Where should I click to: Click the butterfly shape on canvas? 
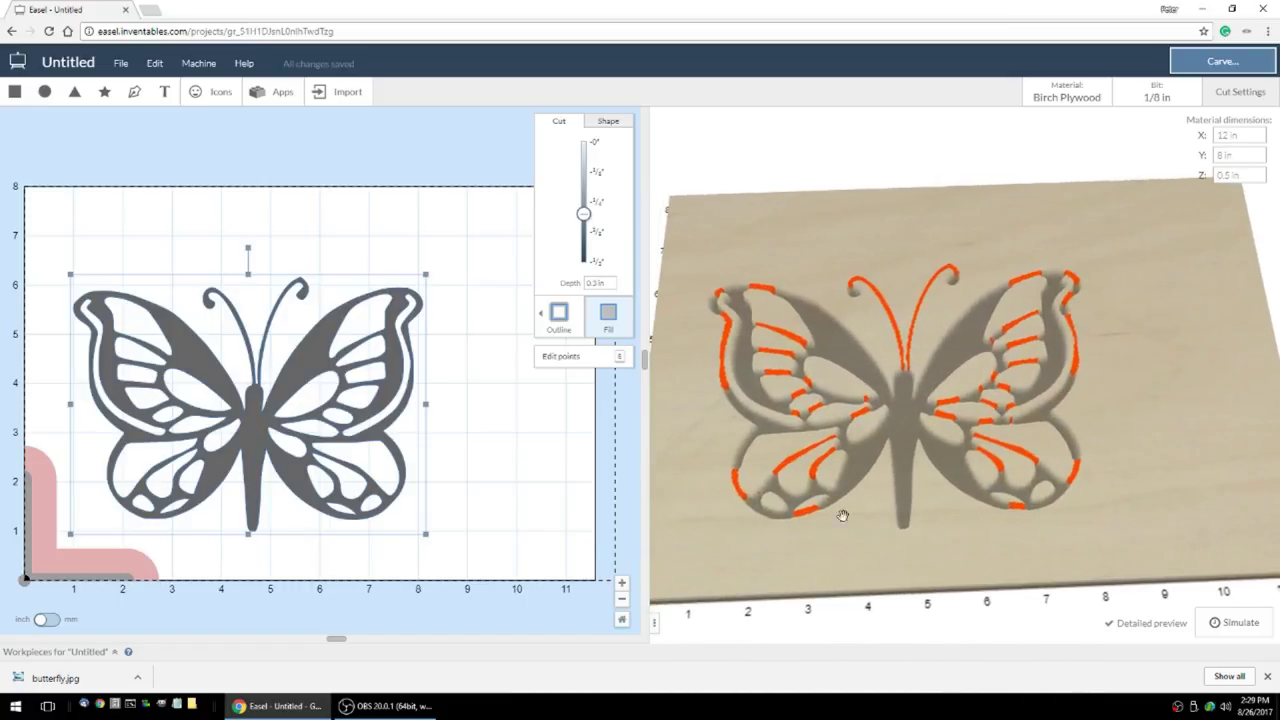(248, 403)
